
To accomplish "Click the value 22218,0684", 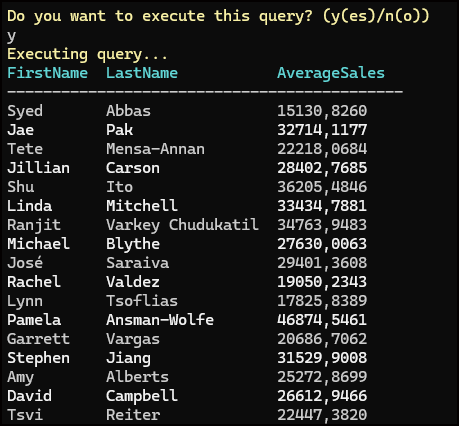I will click(322, 149).
